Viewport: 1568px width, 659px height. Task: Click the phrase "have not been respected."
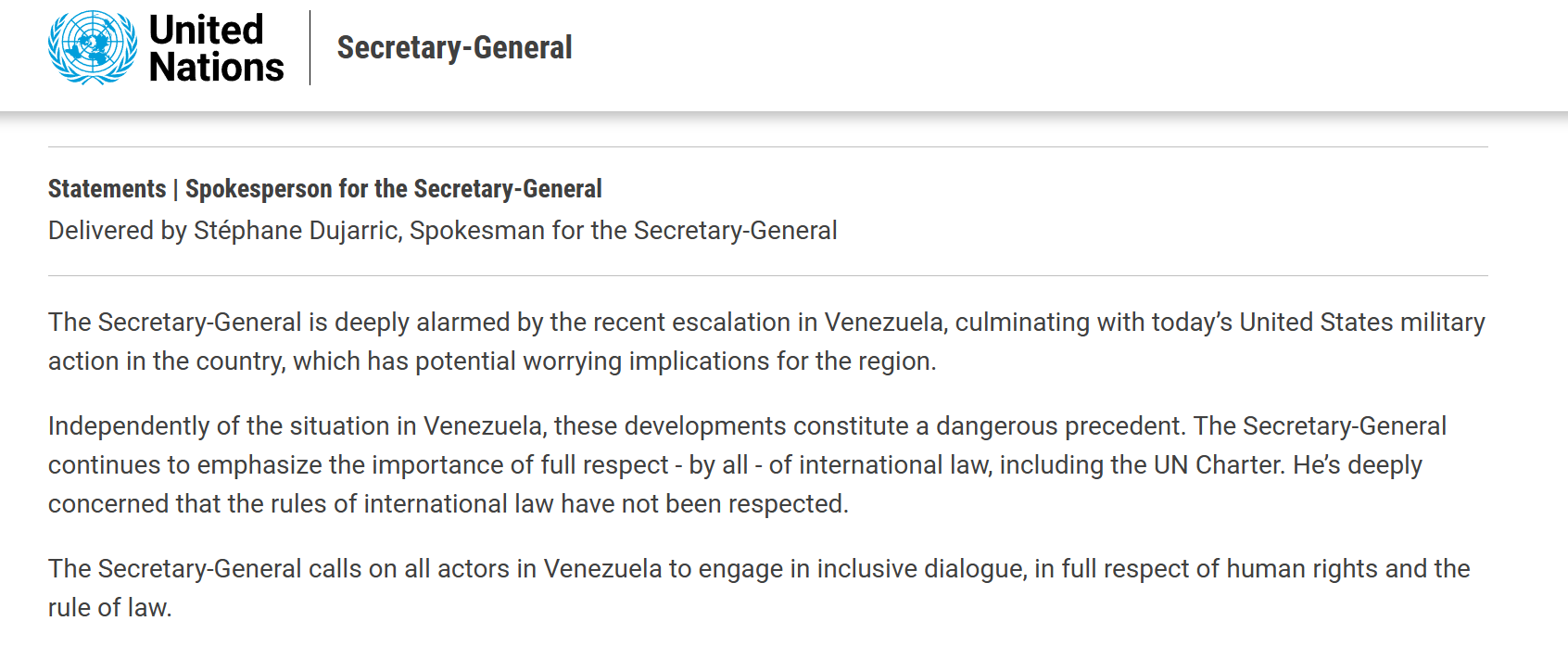(704, 504)
